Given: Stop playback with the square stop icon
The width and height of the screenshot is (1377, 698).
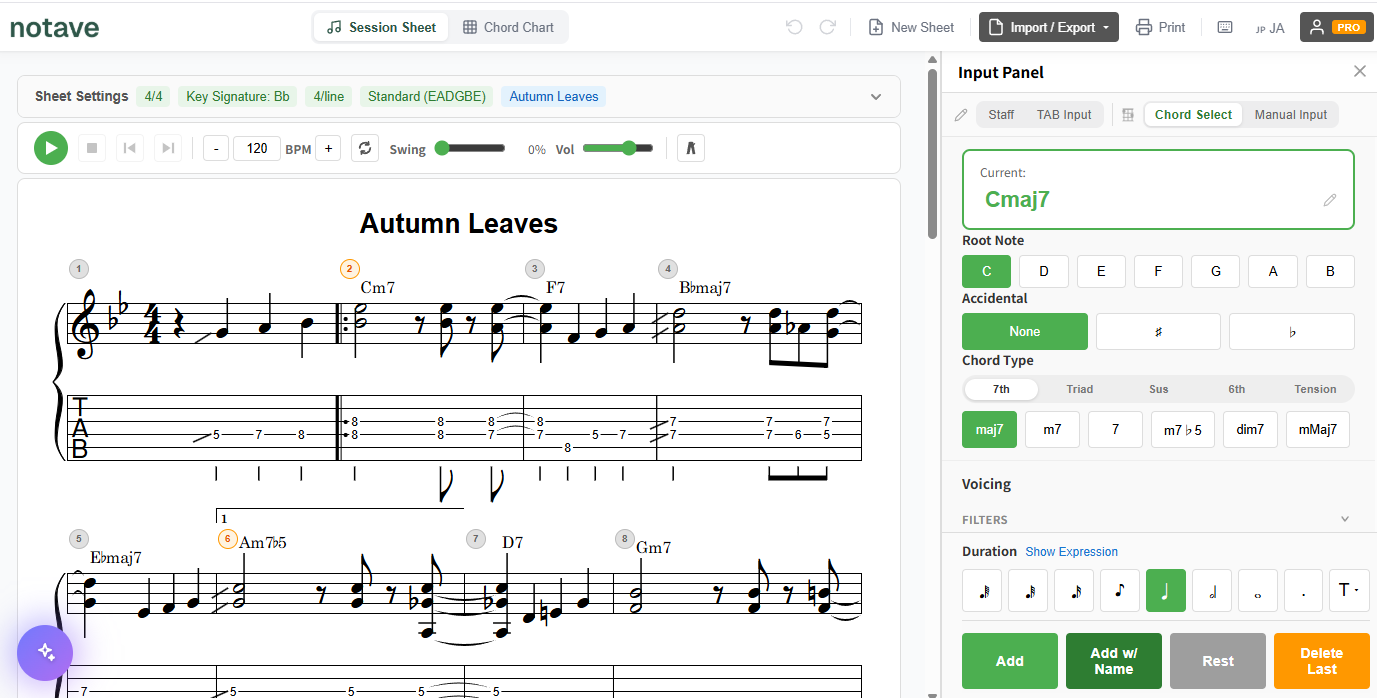Looking at the screenshot, I should coord(92,148).
